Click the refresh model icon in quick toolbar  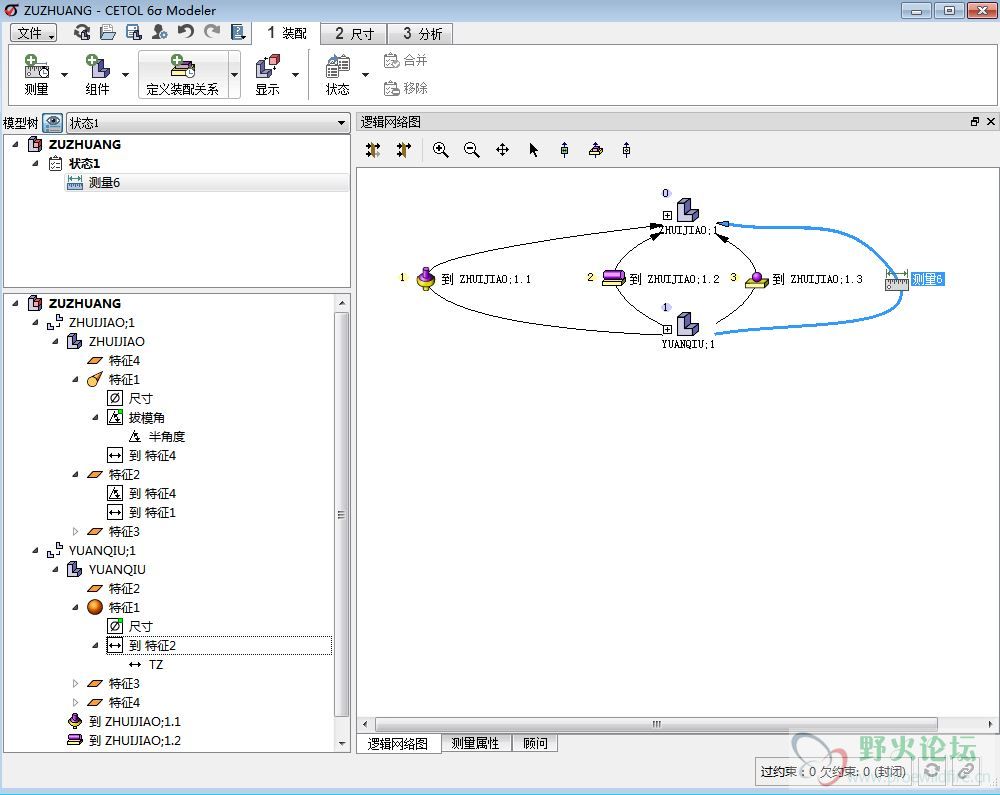click(x=82, y=32)
